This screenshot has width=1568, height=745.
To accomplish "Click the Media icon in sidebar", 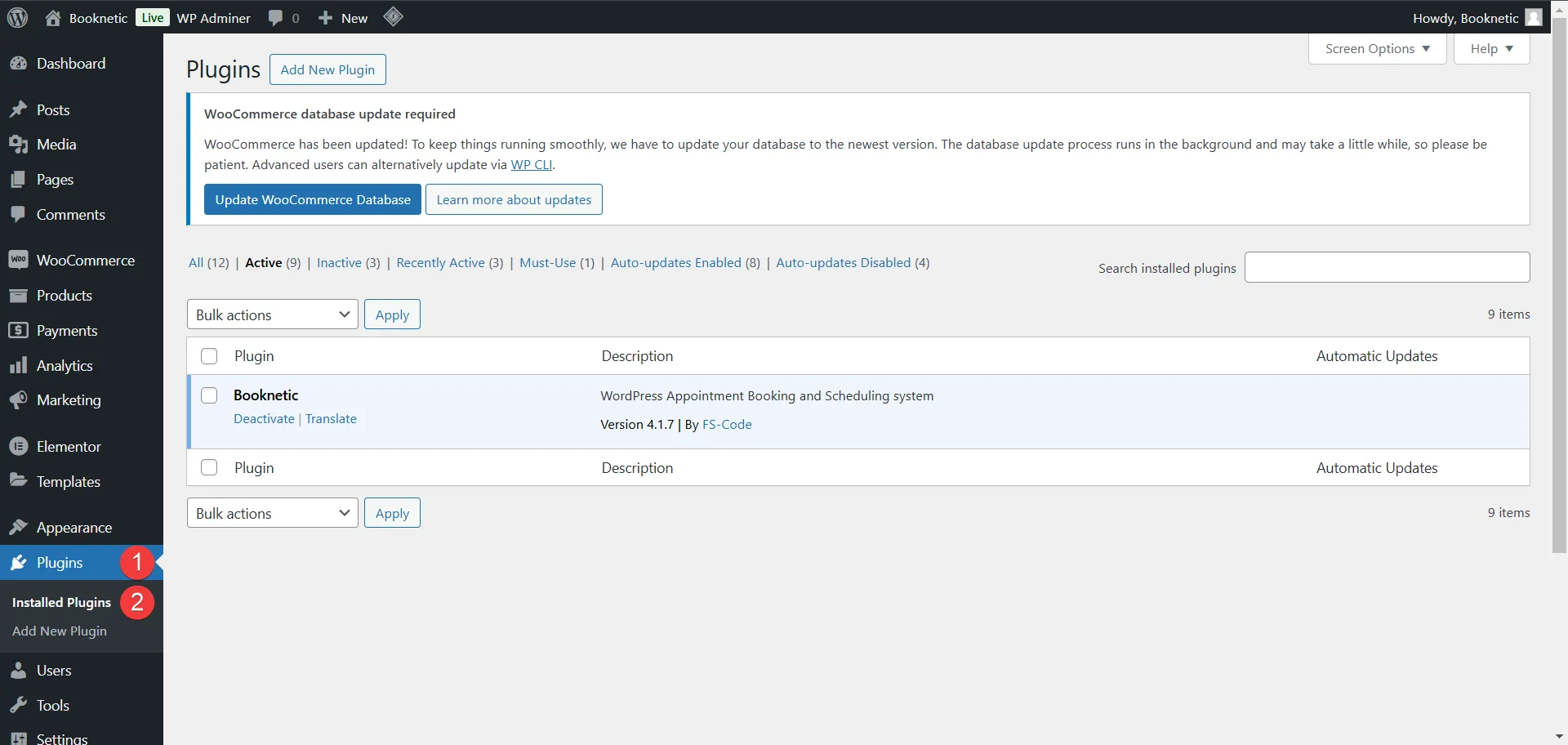I will [18, 145].
